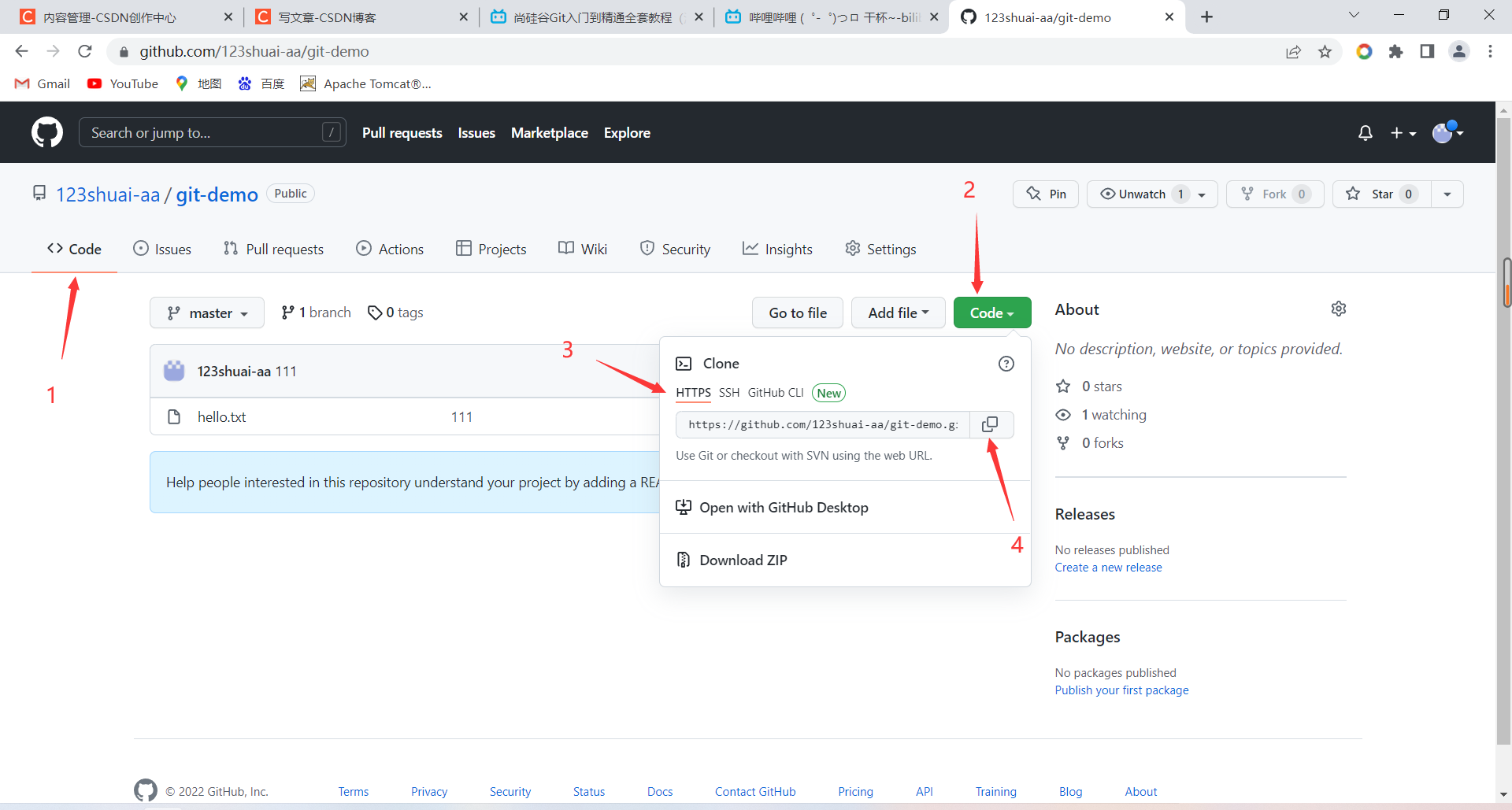Bookmark this page with star icon
1512x810 pixels.
click(x=1325, y=51)
